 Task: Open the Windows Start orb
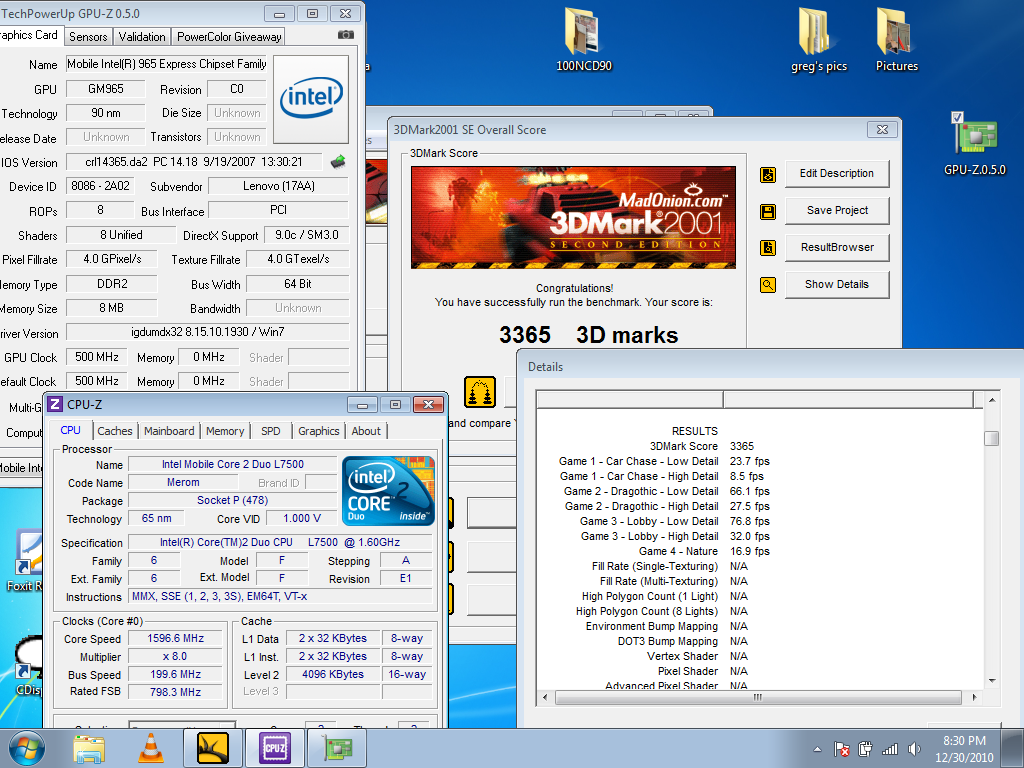pos(27,748)
